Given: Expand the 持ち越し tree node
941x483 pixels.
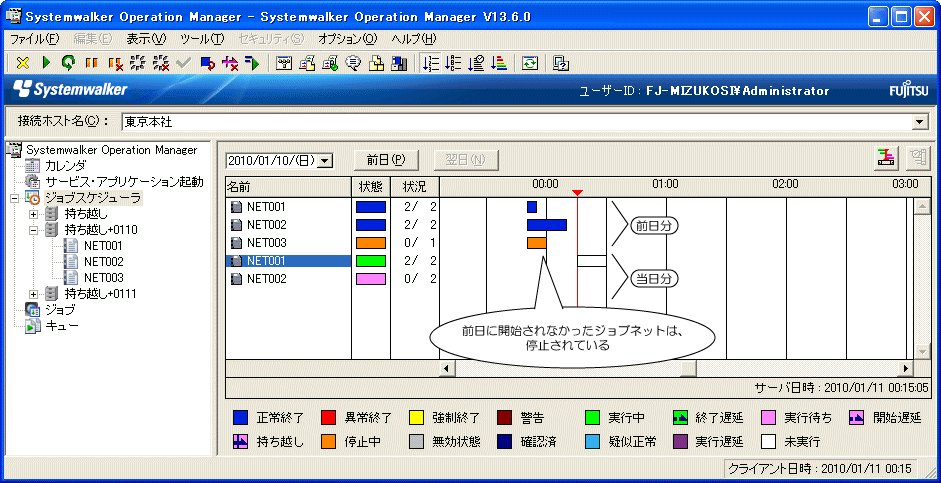Looking at the screenshot, I should 34,214.
